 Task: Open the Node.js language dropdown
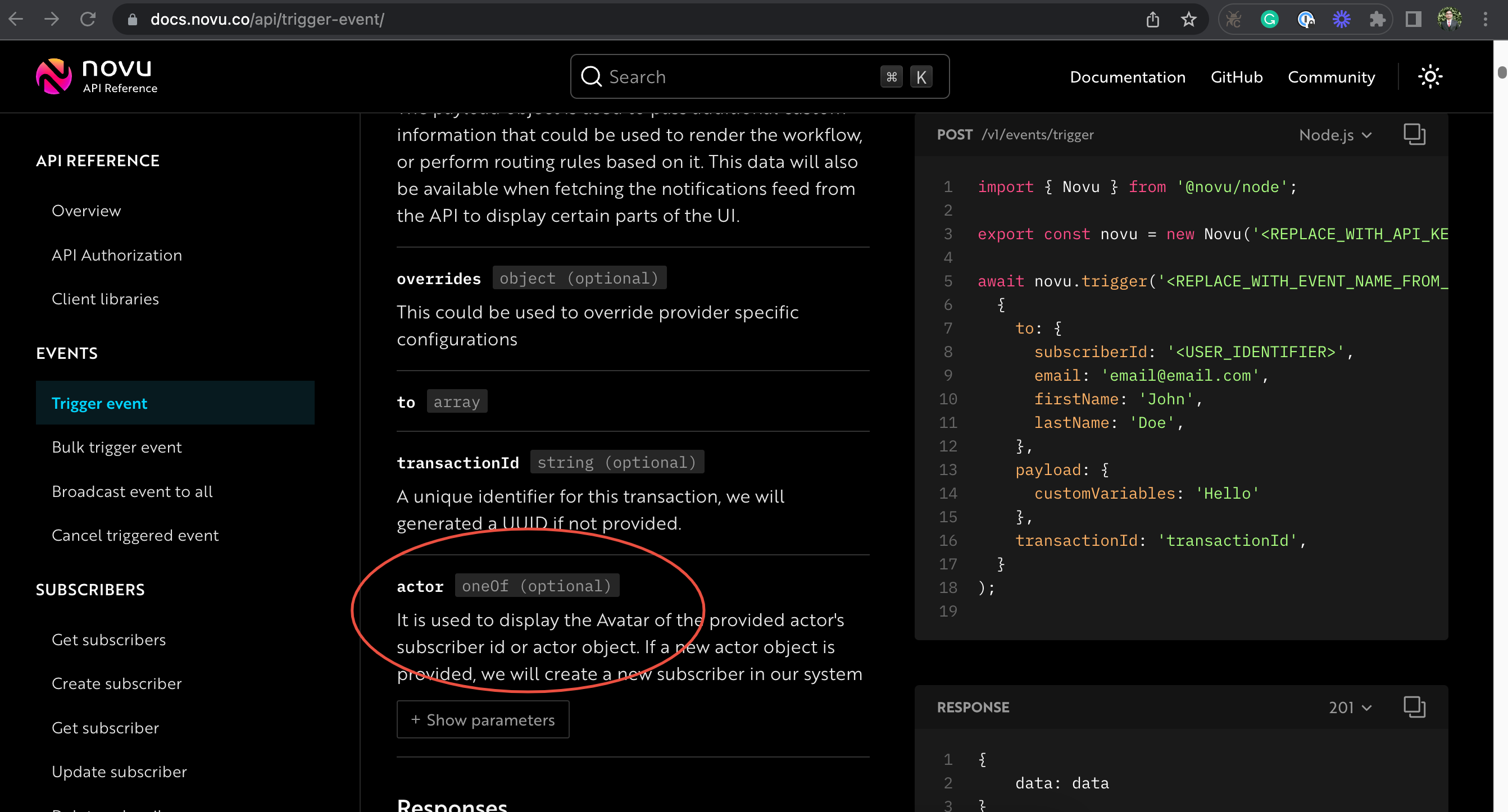(x=1335, y=134)
